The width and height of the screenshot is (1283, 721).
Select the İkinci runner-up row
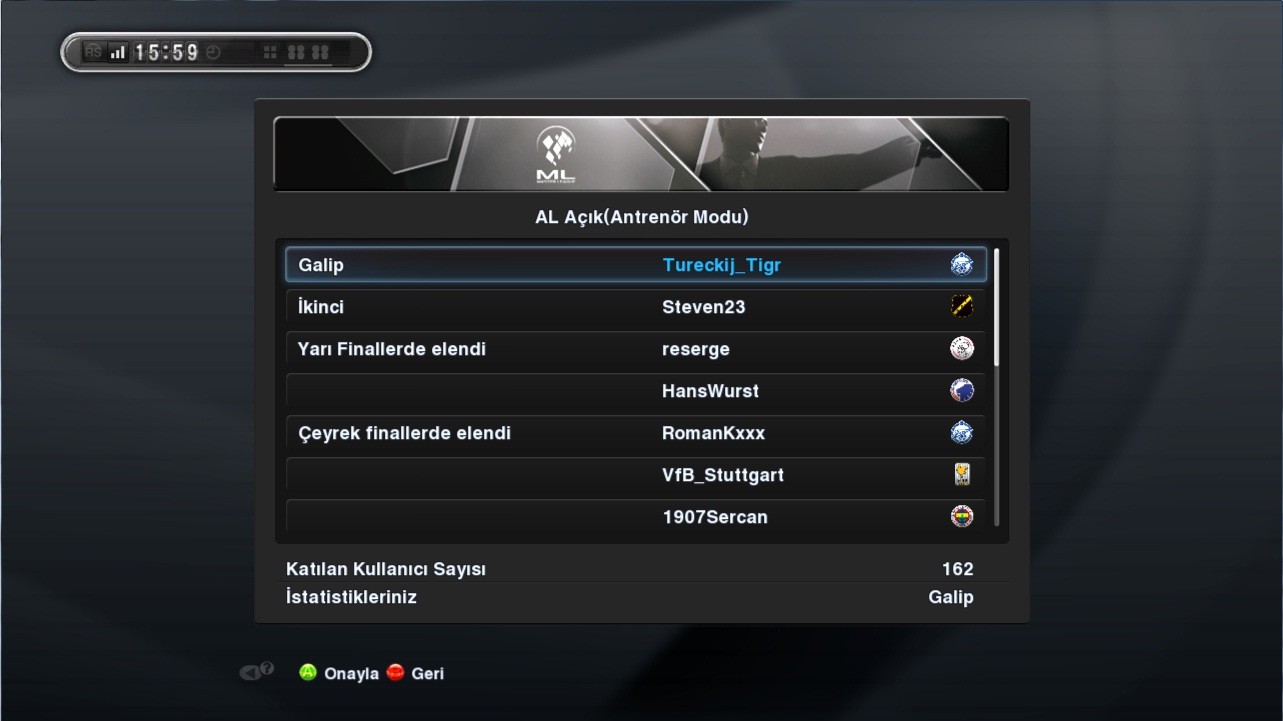[636, 307]
